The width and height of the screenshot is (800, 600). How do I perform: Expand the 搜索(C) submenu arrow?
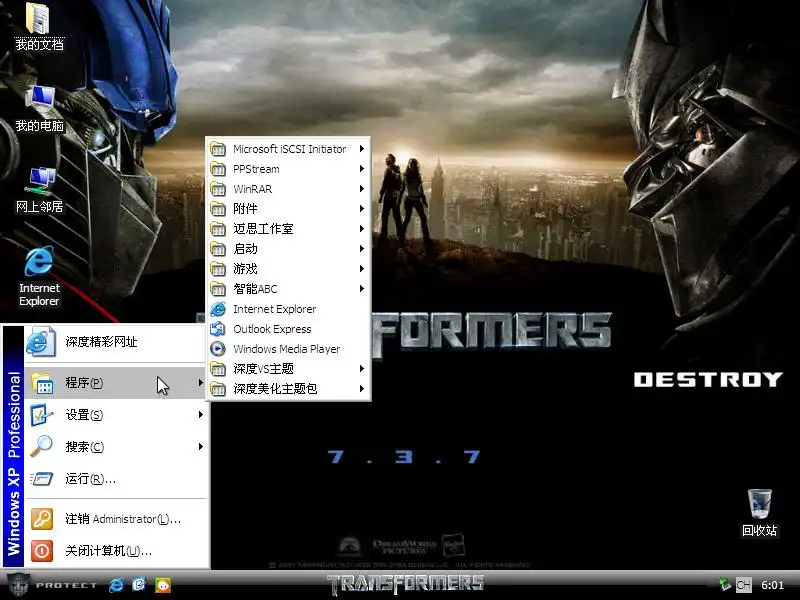coord(201,447)
